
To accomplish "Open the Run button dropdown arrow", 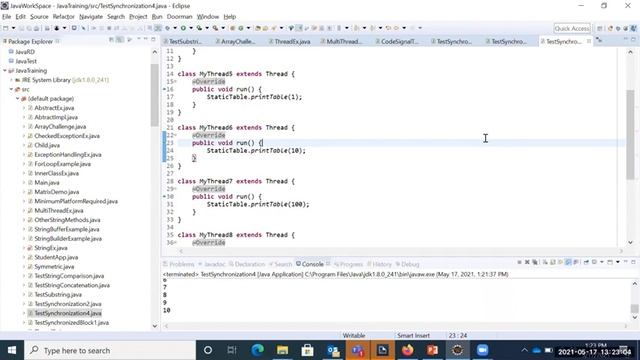I will click(191, 28).
